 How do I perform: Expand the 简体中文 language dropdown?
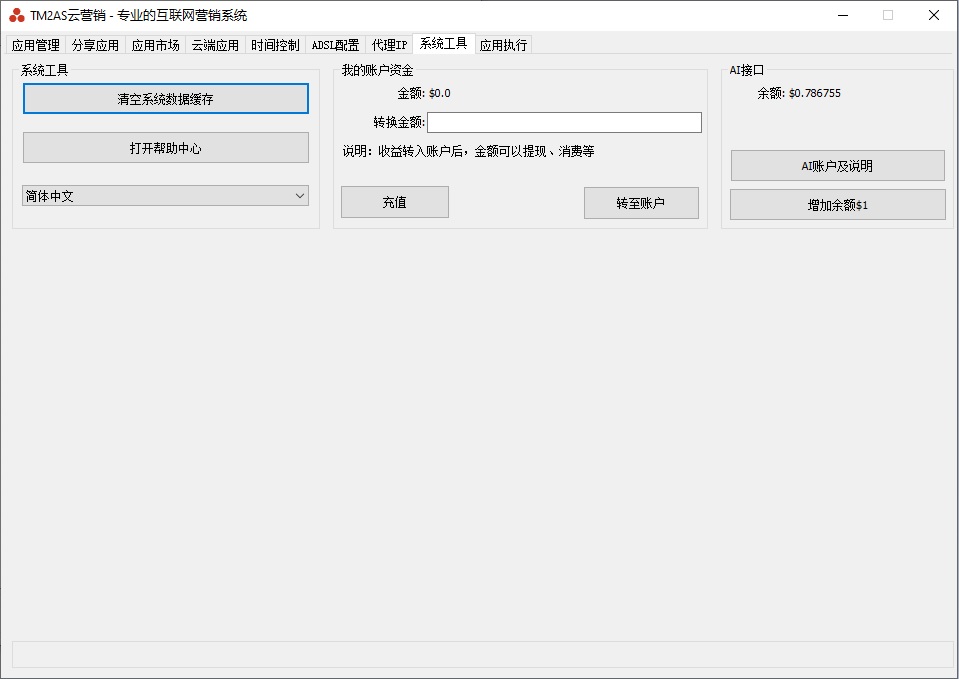tap(165, 197)
